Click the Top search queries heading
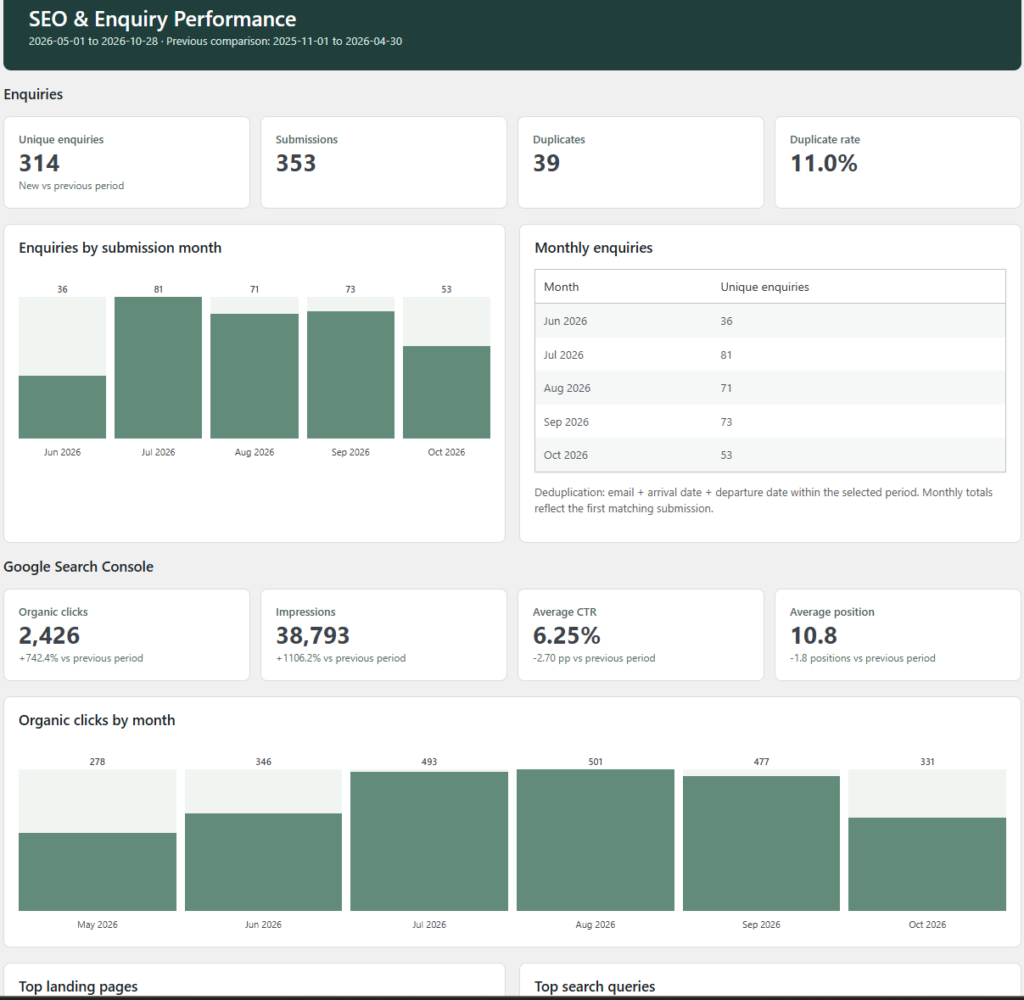This screenshot has width=1024, height=1000. click(595, 986)
